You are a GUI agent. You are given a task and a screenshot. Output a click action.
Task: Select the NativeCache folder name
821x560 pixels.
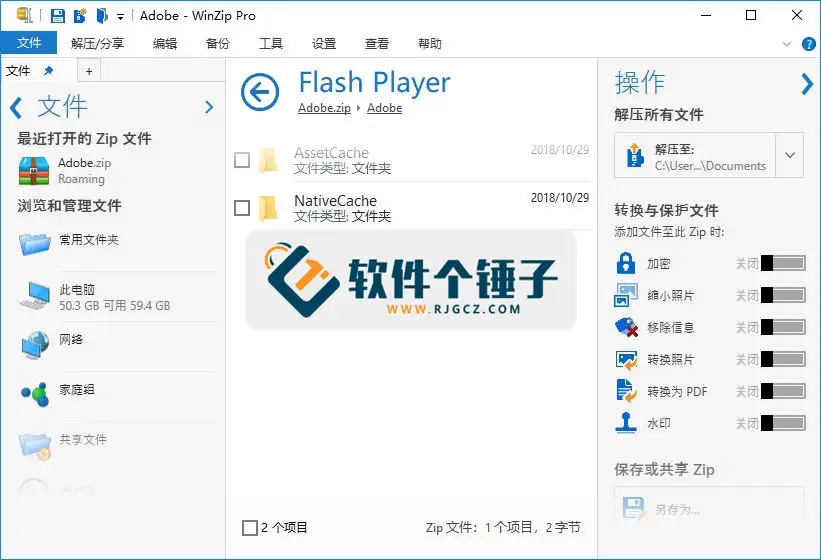point(336,200)
